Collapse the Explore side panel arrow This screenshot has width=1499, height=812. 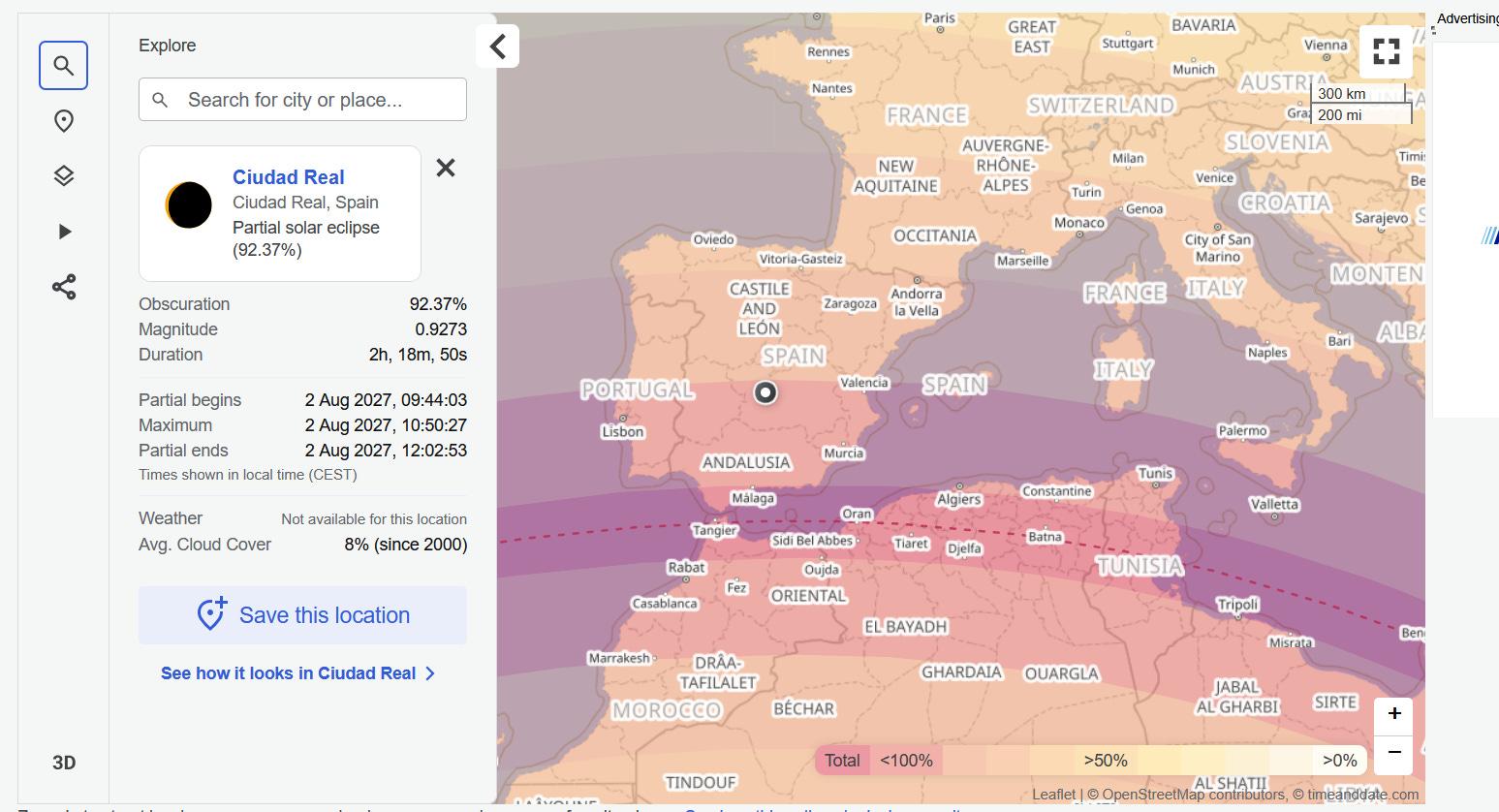pyautogui.click(x=498, y=46)
